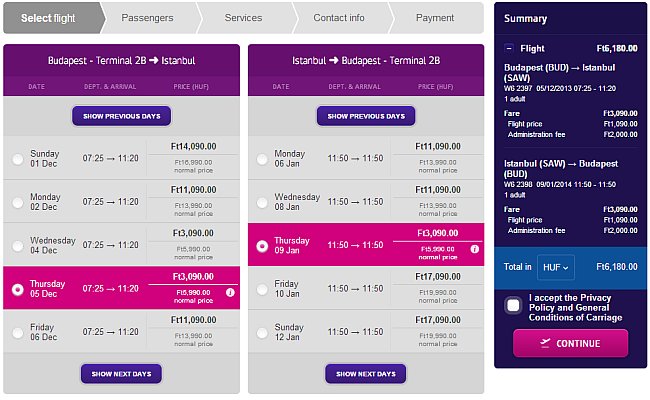Switch to the Contact info step
The height and width of the screenshot is (400, 650).
[x=337, y=18]
